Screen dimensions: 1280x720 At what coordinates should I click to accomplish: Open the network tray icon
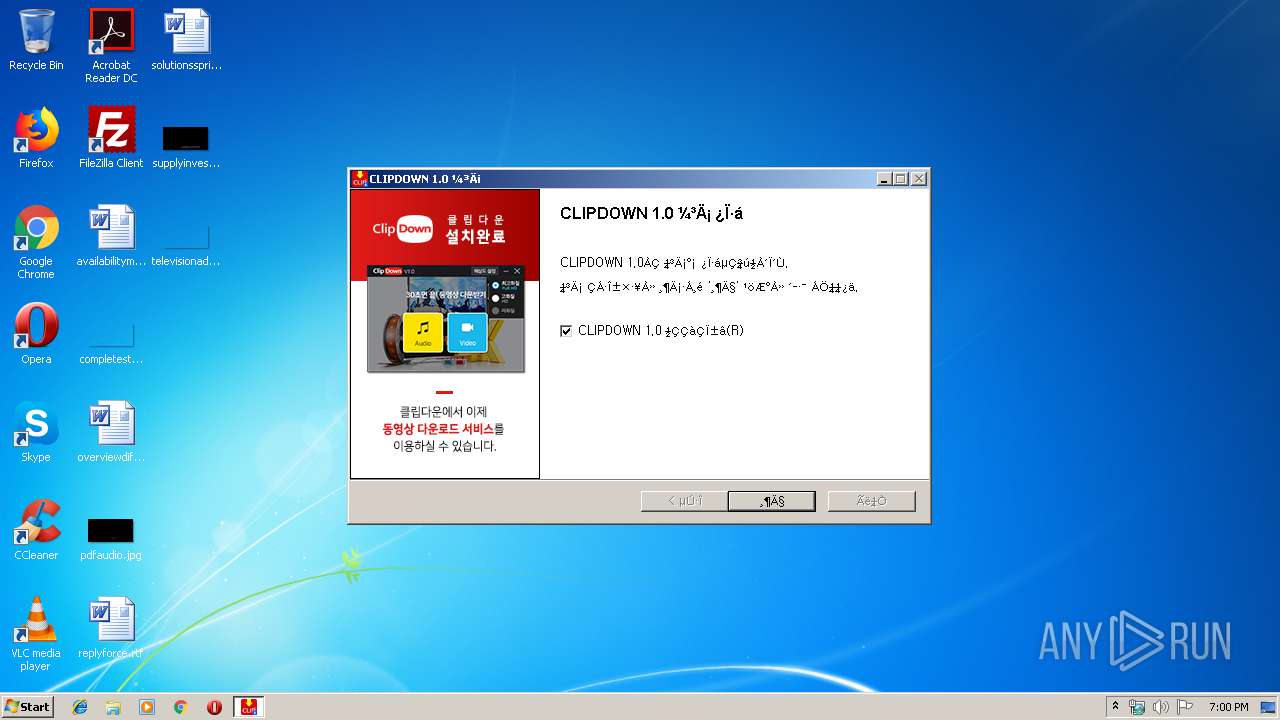(x=1137, y=707)
